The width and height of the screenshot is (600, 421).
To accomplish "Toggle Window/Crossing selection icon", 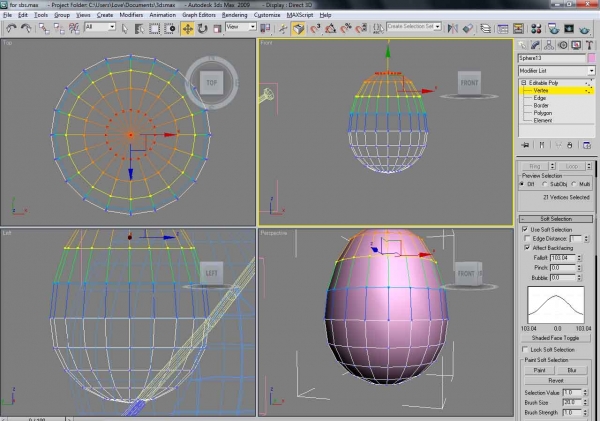I will 170,29.
